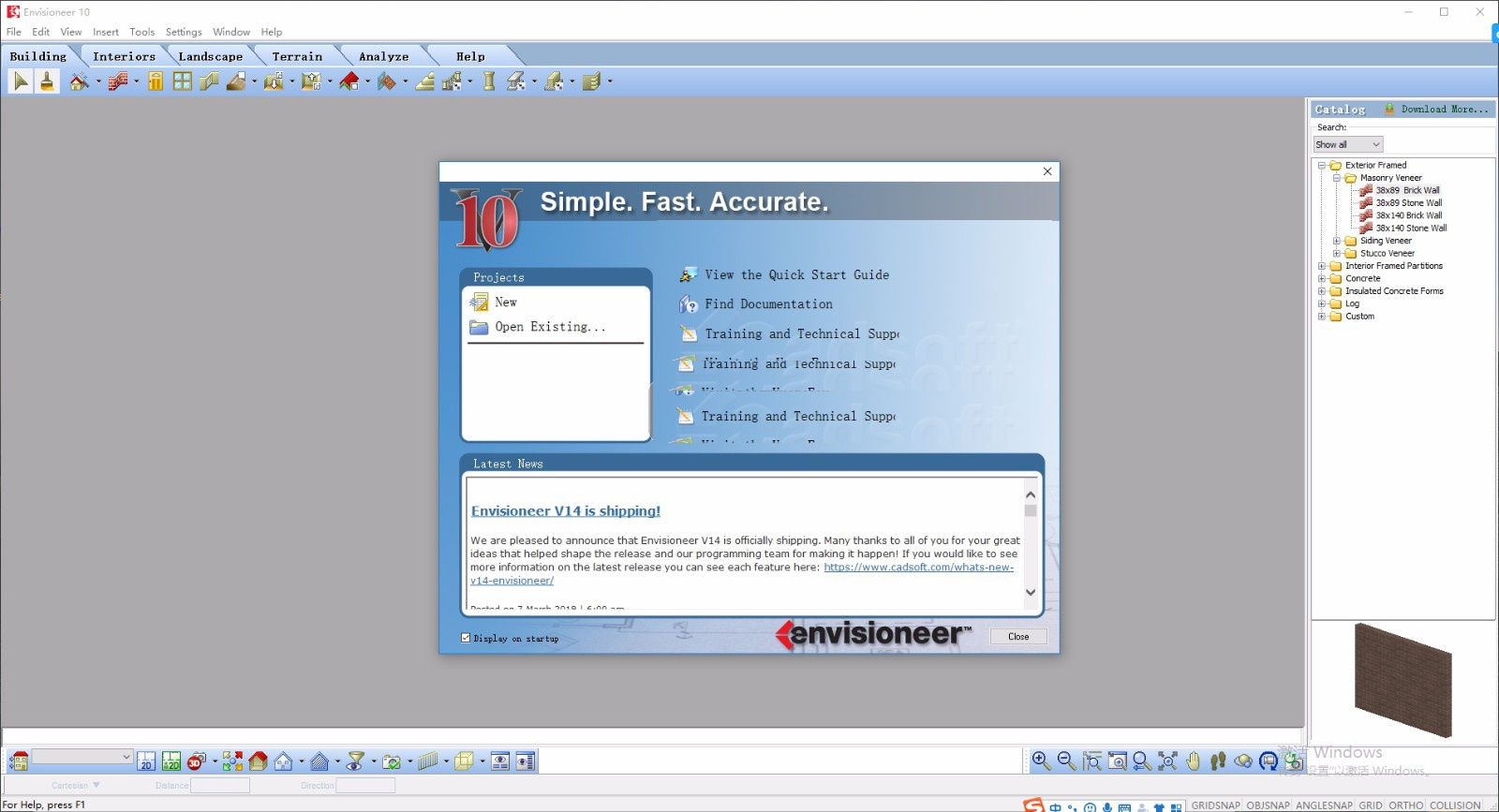Open the Envisioneer V14 is shipping! headline

(566, 510)
